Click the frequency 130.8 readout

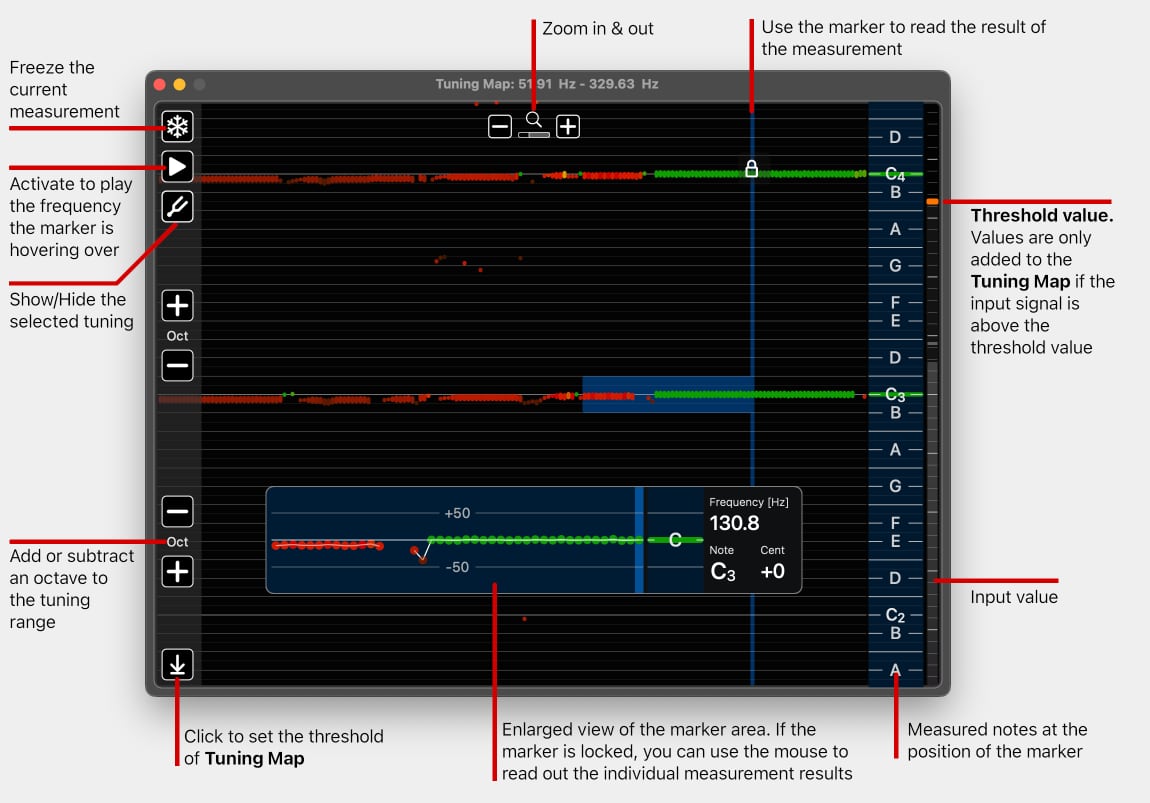click(x=734, y=523)
